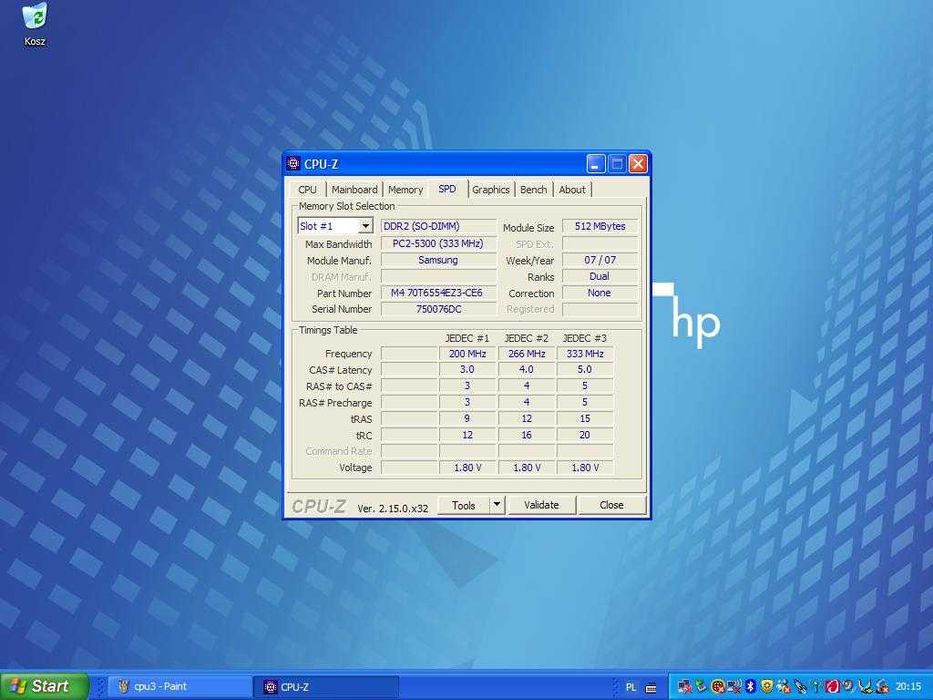Click the tRC value 20
The image size is (933, 700).
click(x=585, y=435)
